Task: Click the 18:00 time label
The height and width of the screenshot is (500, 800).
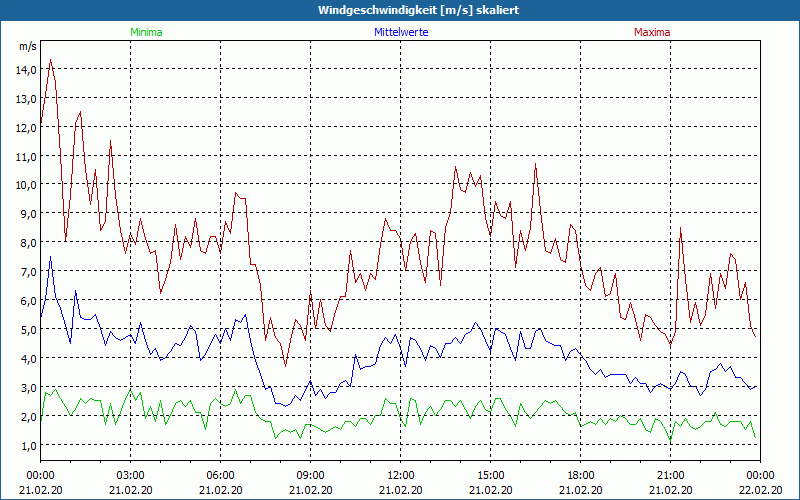Action: [581, 476]
